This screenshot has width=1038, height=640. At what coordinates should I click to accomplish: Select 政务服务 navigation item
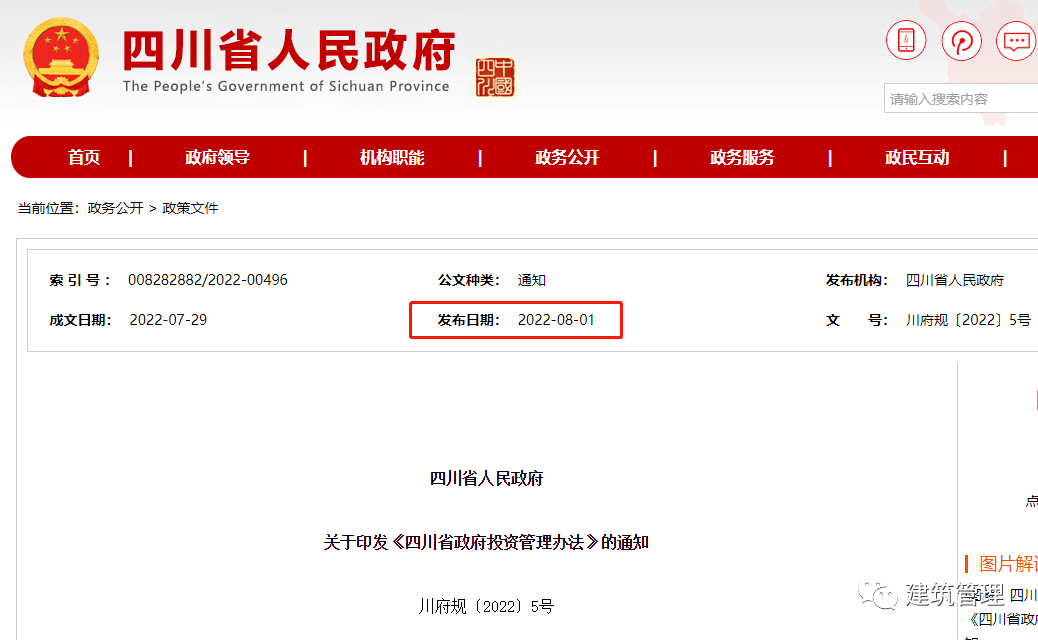click(x=742, y=158)
